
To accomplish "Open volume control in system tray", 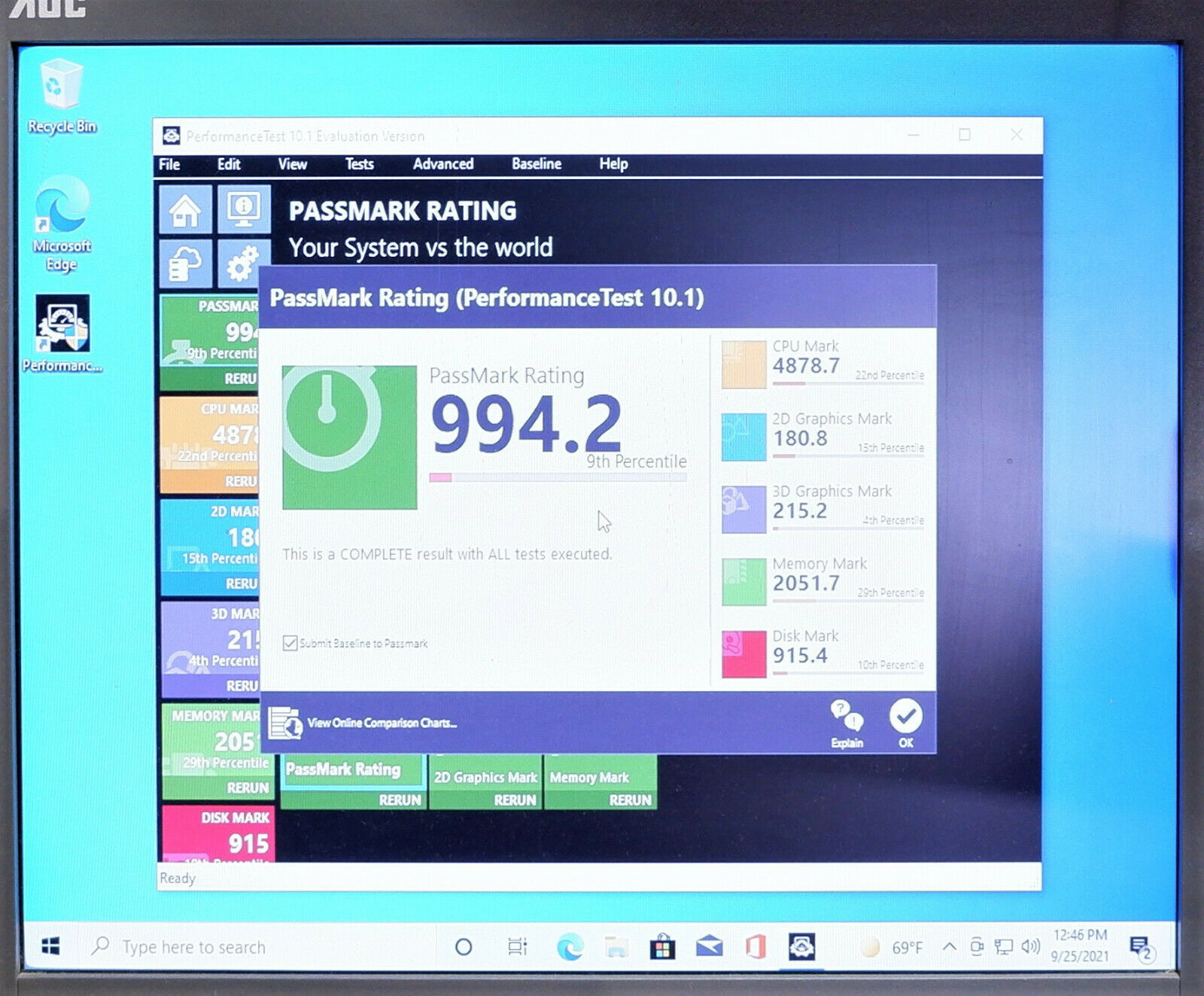I will (1031, 946).
